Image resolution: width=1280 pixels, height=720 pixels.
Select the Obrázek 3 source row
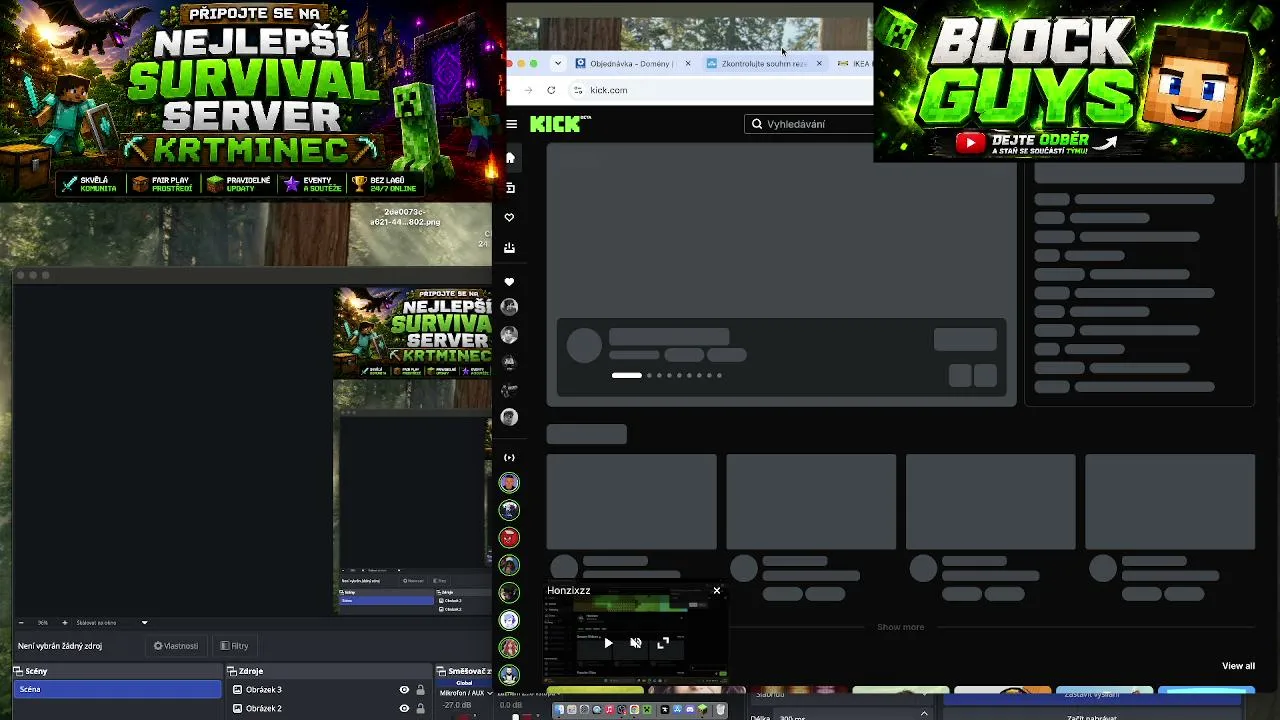327,690
